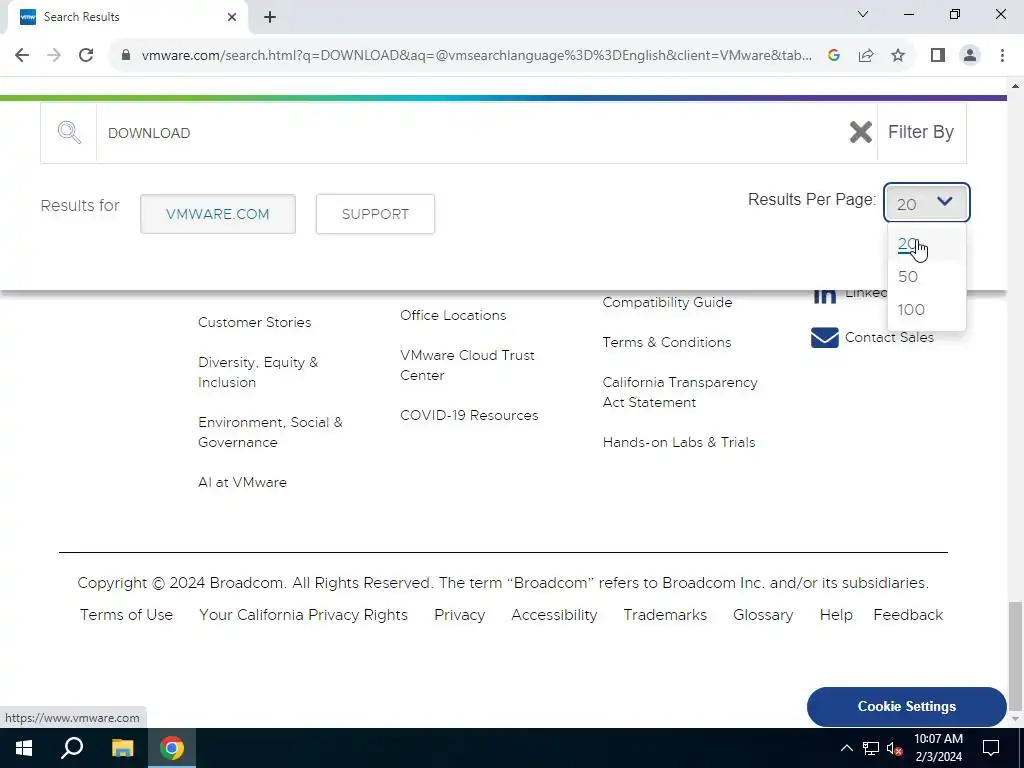Open Google search icon in address bar
1024x768 pixels.
click(x=833, y=55)
